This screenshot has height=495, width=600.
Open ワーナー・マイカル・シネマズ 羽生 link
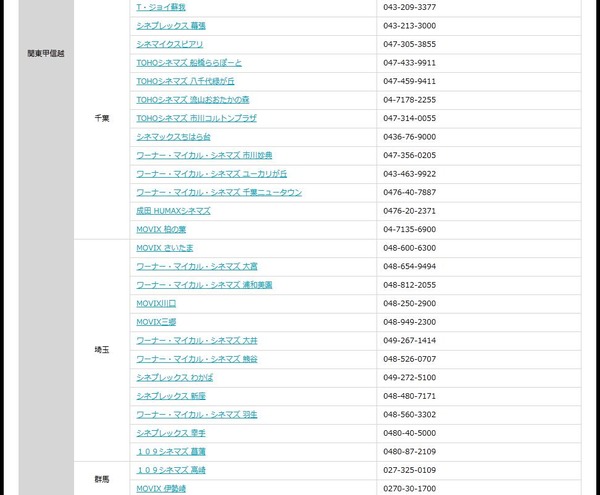click(197, 415)
